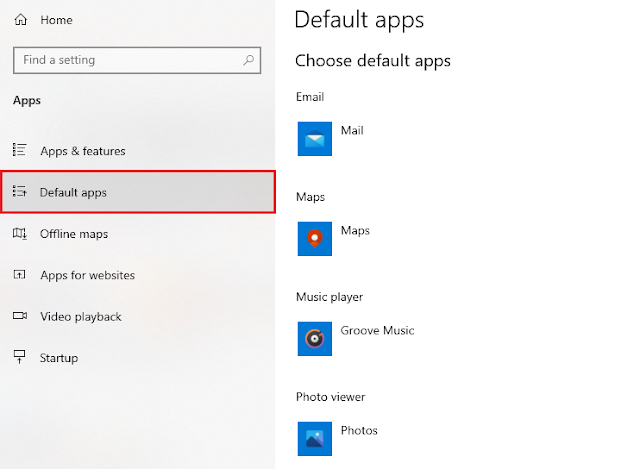Screen dimensions: 640x469
Task: Click the search magnifier icon
Action: coord(248,60)
